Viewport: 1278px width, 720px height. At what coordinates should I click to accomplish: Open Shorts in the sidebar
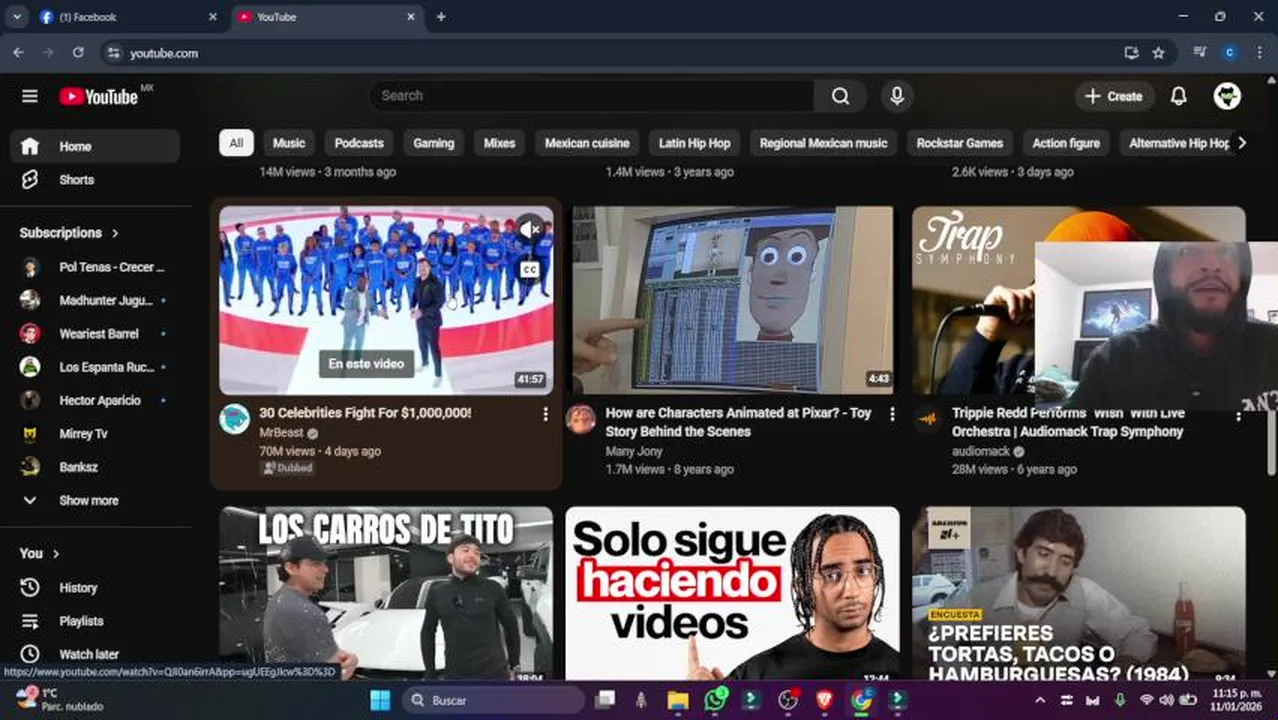click(x=96, y=180)
